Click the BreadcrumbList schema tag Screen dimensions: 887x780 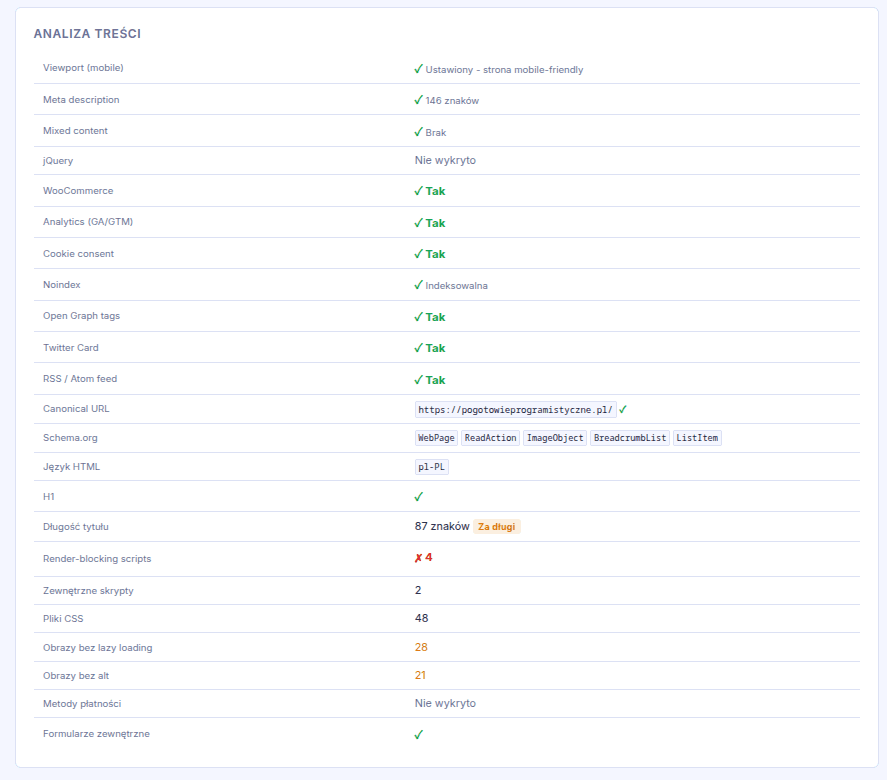pos(630,438)
